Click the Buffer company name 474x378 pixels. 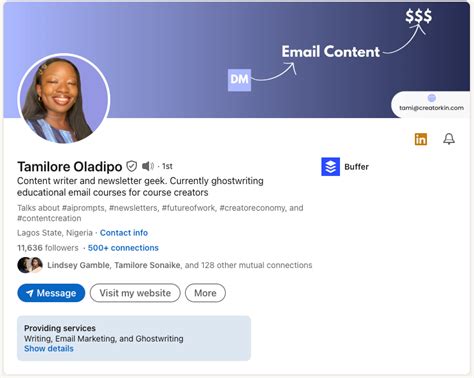point(356,167)
